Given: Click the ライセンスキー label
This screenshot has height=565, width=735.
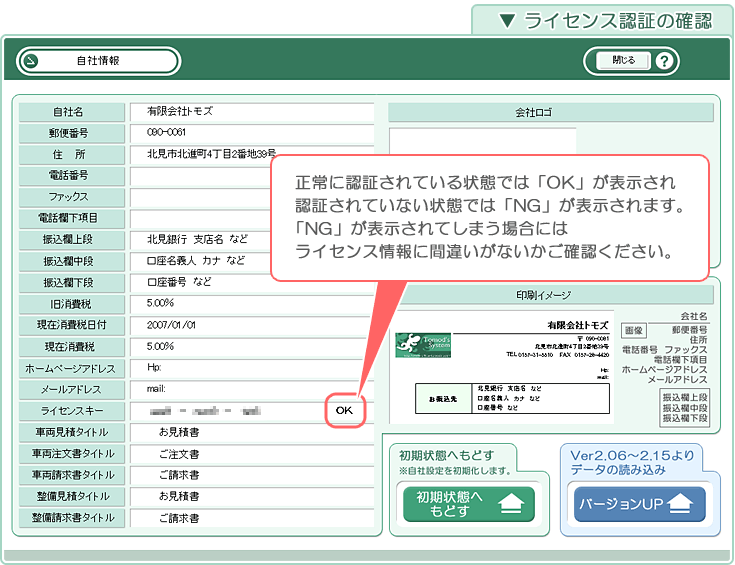Looking at the screenshot, I should click(72, 411).
